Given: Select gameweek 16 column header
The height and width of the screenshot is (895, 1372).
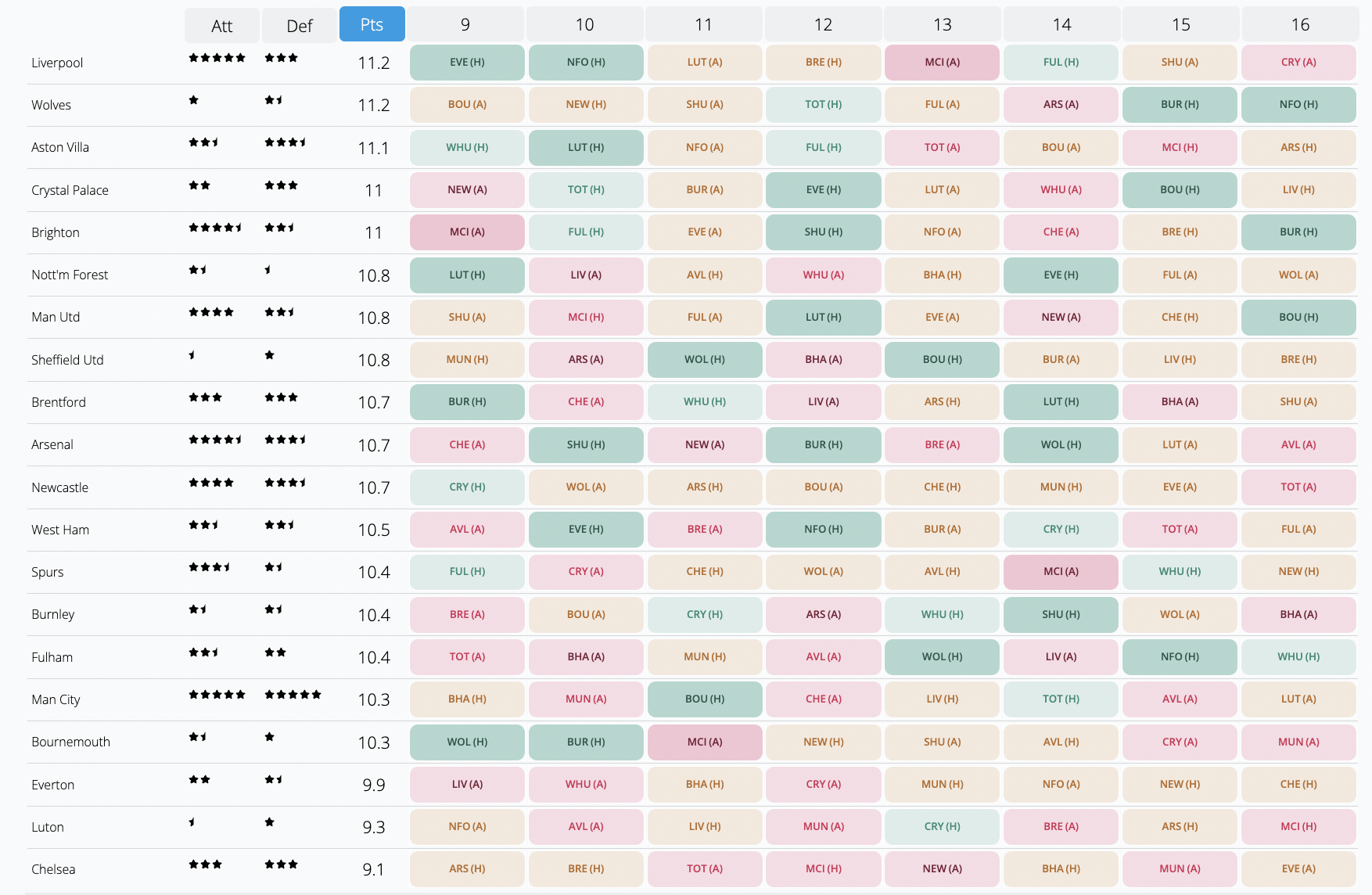Looking at the screenshot, I should [1300, 24].
